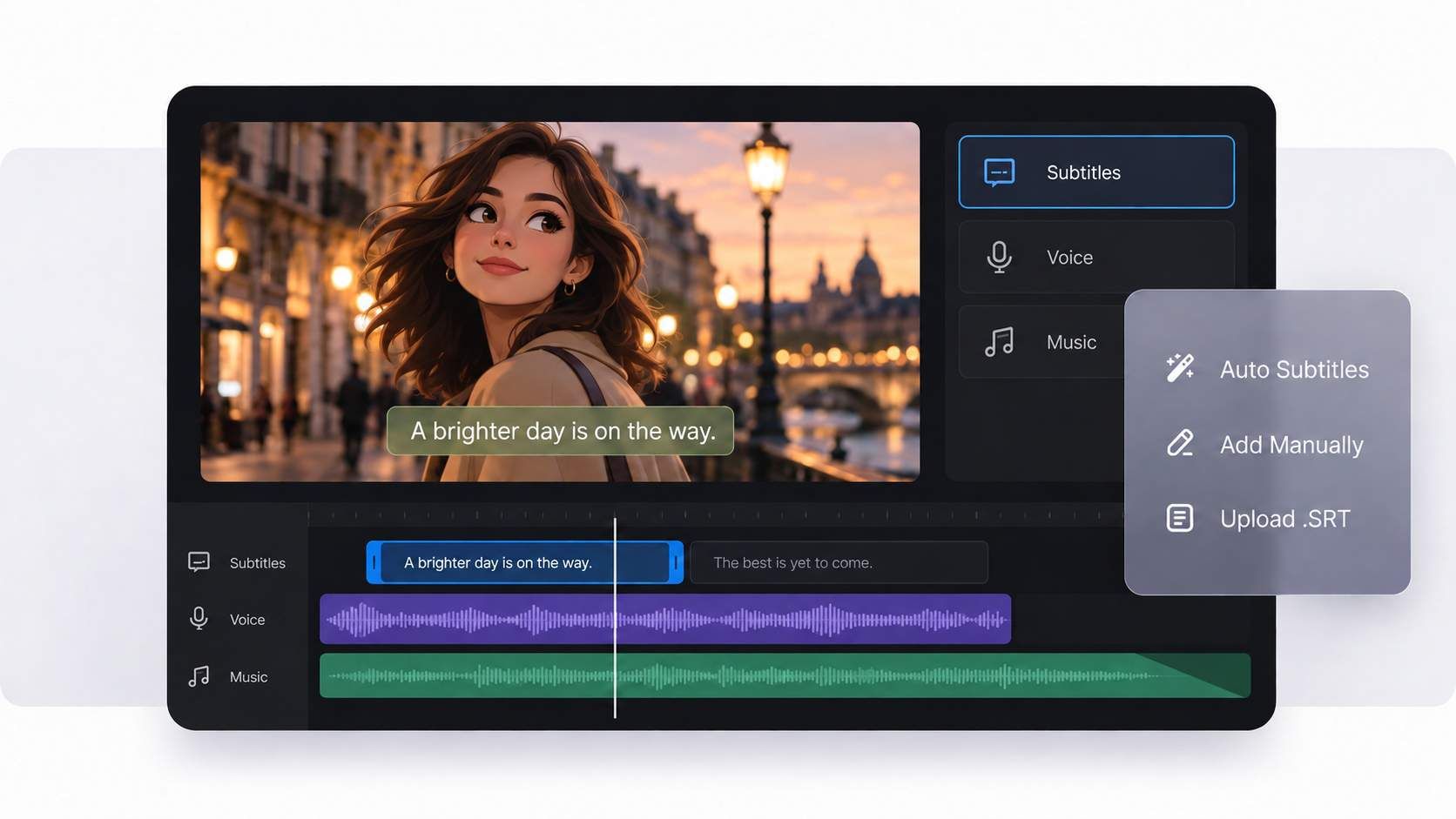This screenshot has height=819, width=1456.
Task: Choose Auto Subtitles from the popup menu
Action: [x=1267, y=369]
